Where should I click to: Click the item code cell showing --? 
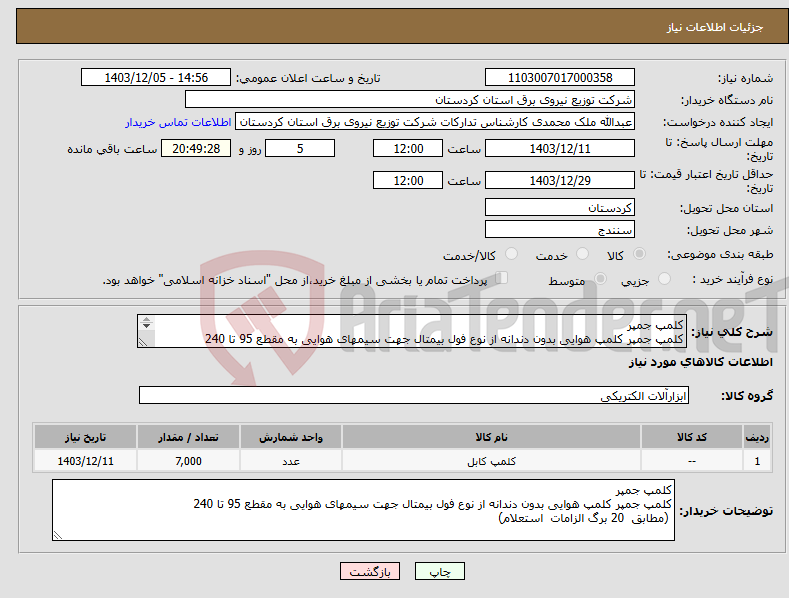tap(691, 461)
